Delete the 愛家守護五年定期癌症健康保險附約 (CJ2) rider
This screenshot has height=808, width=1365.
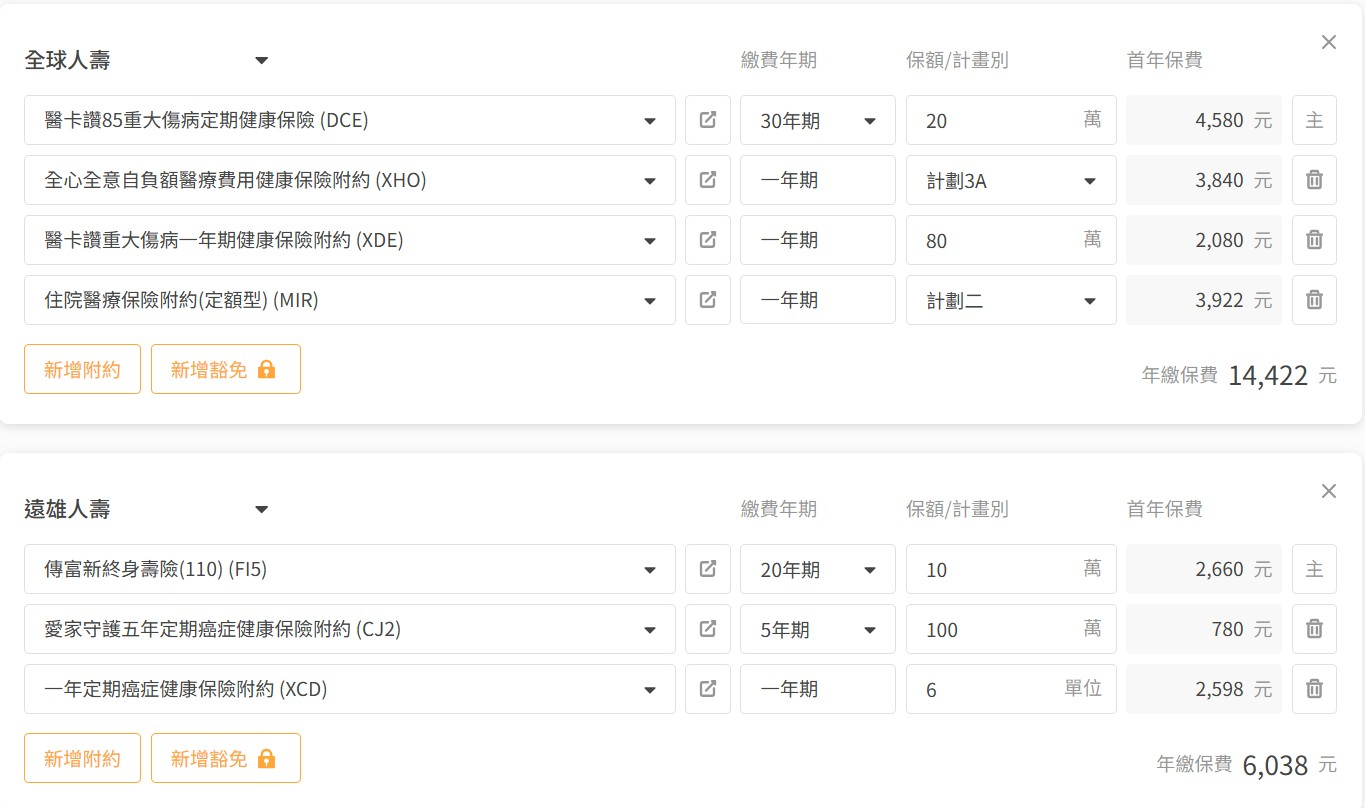(1314, 629)
